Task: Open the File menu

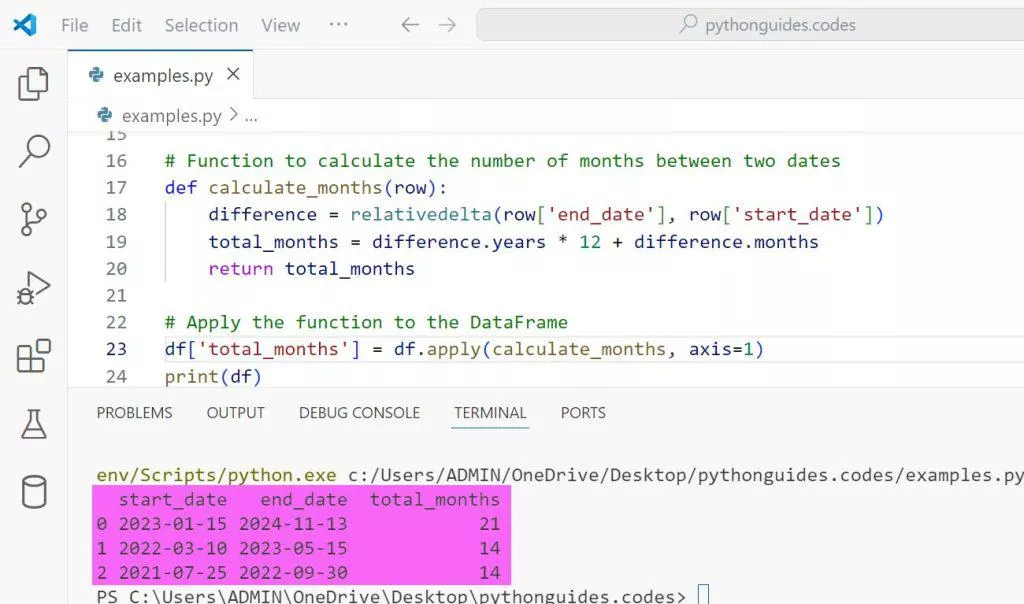Action: (75, 25)
